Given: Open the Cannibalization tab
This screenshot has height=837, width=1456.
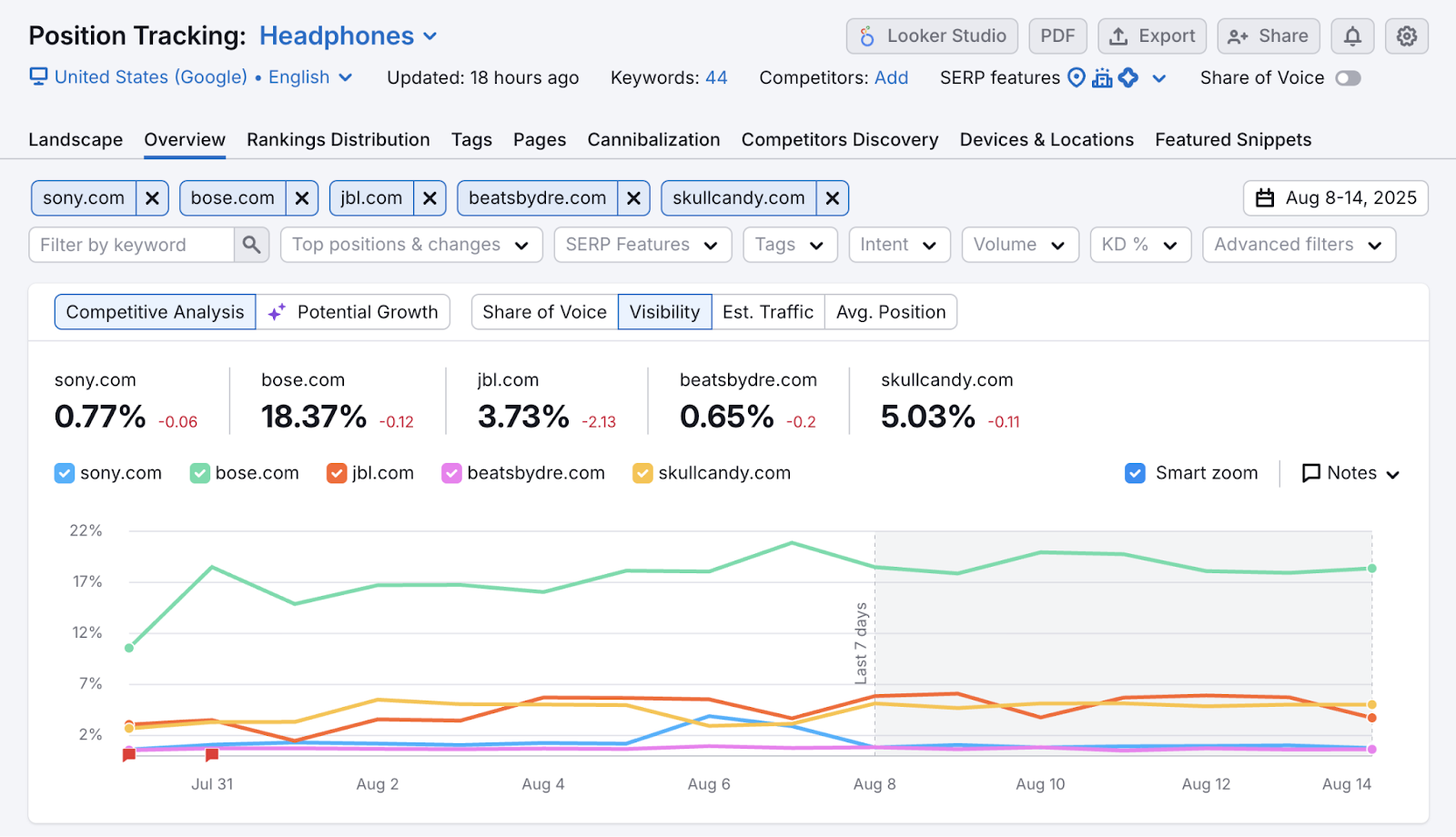Looking at the screenshot, I should [x=653, y=139].
